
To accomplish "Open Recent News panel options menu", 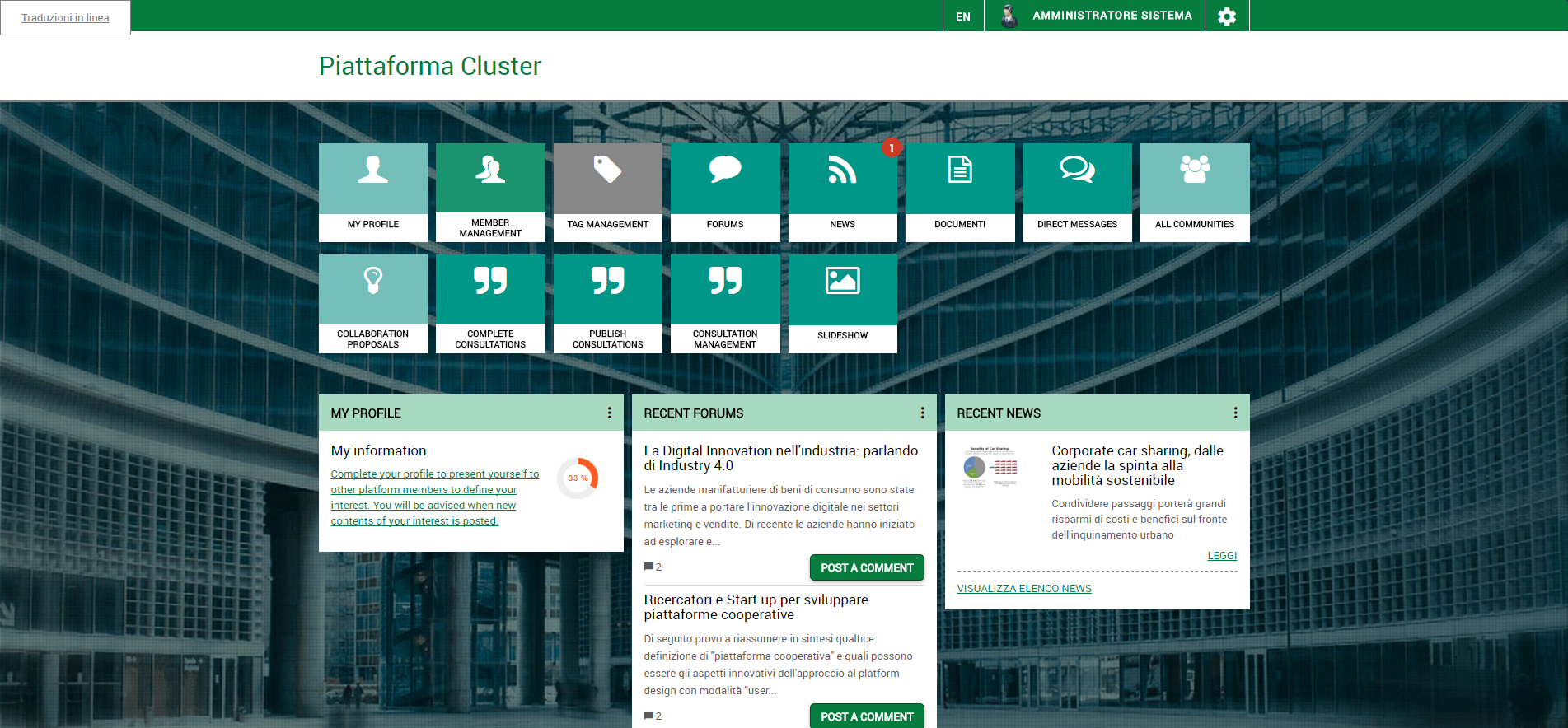I will (1235, 413).
